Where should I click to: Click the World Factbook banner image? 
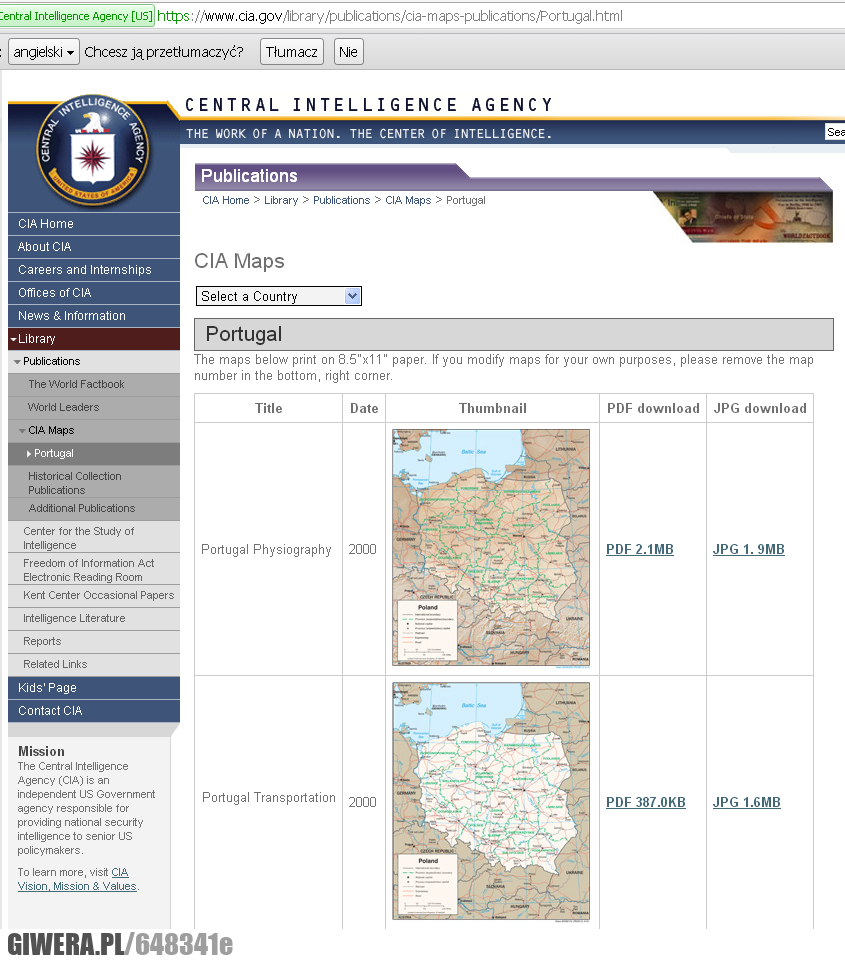(x=743, y=217)
